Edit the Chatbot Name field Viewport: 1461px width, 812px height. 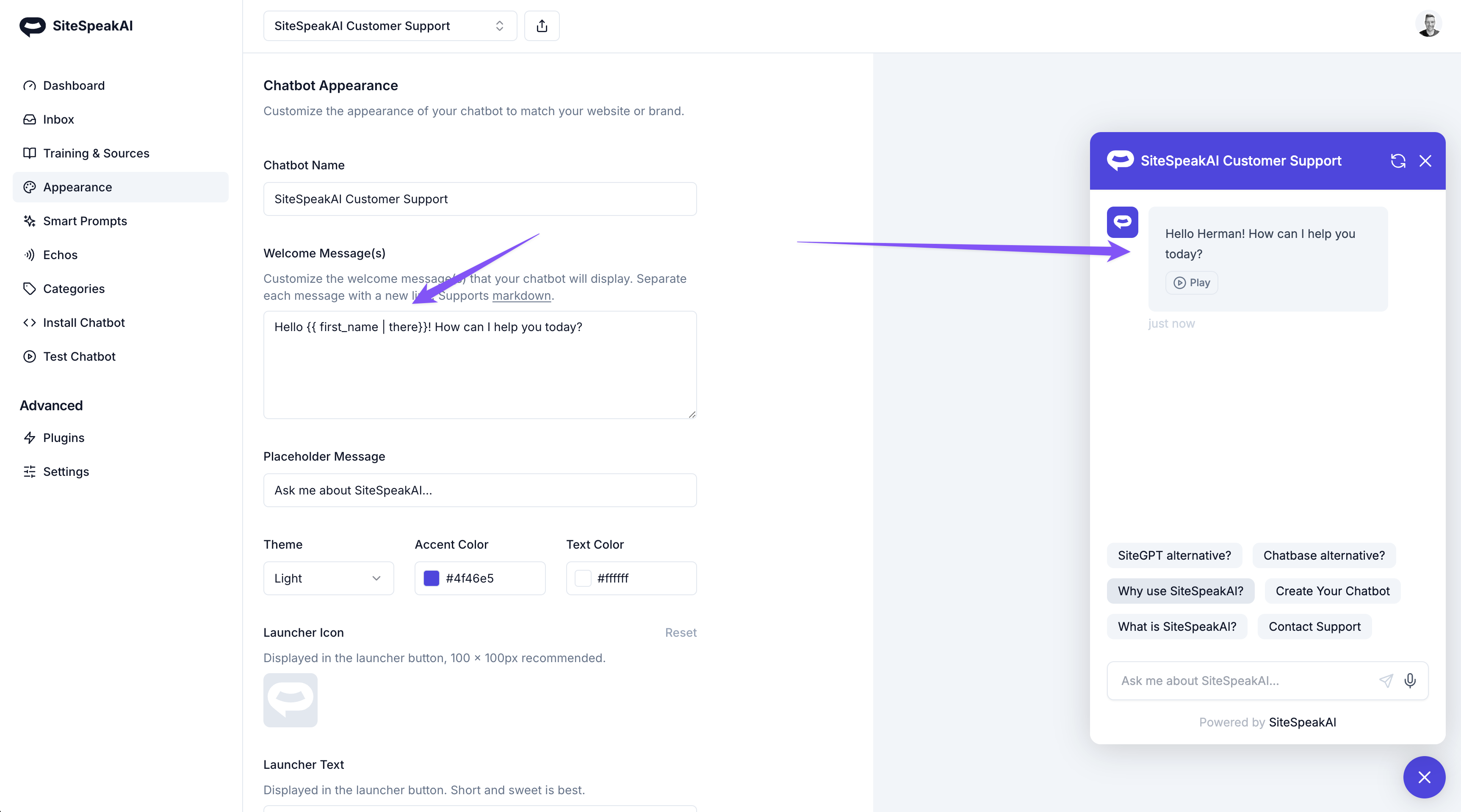(480, 199)
